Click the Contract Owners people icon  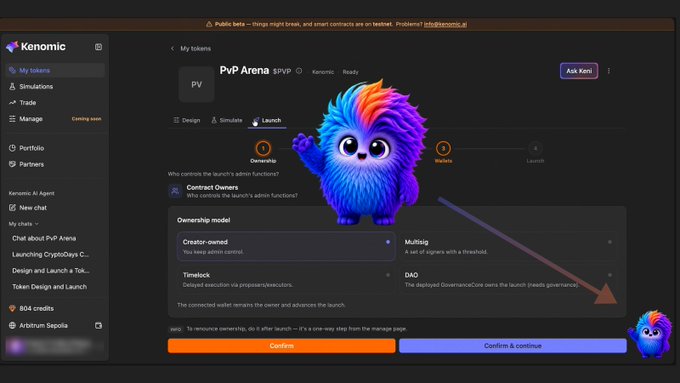pos(175,191)
